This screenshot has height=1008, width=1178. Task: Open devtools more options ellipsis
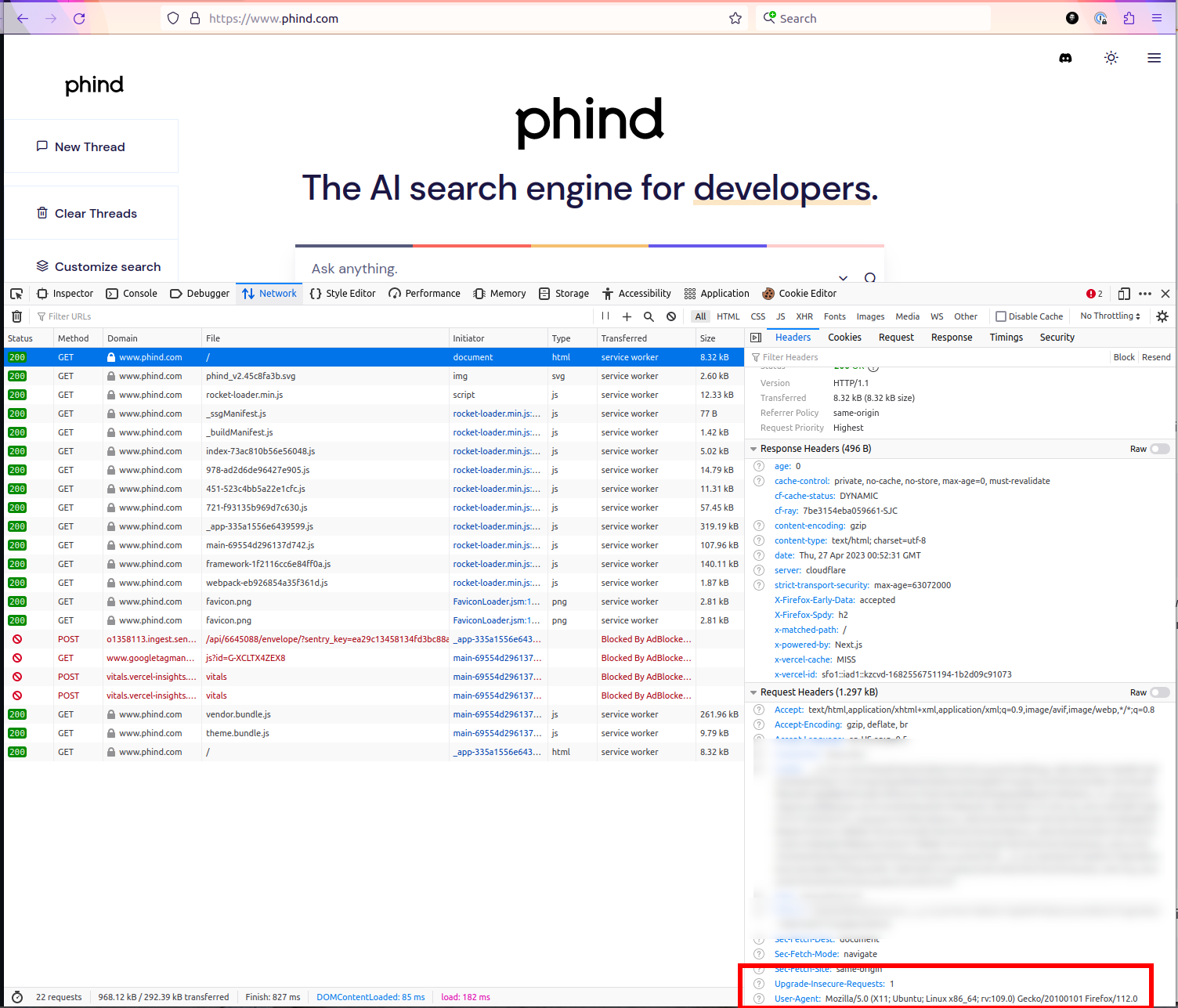[1145, 294]
